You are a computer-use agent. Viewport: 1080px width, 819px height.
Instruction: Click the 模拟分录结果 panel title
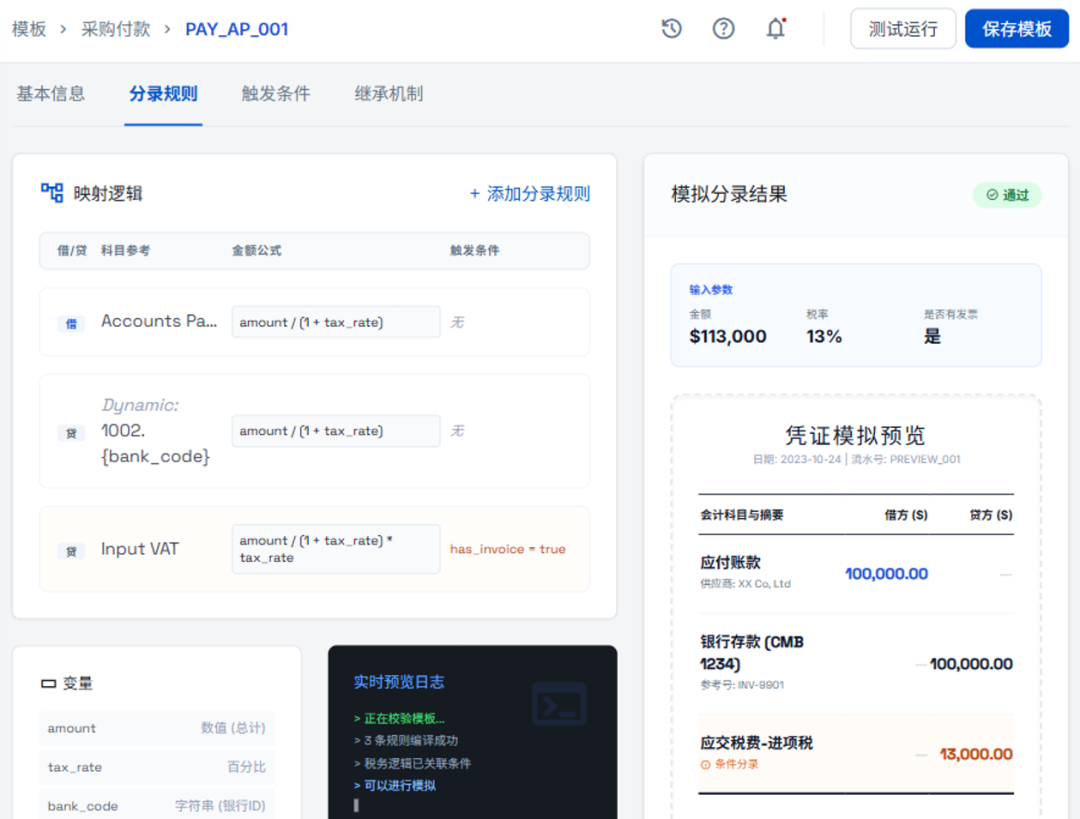point(729,194)
